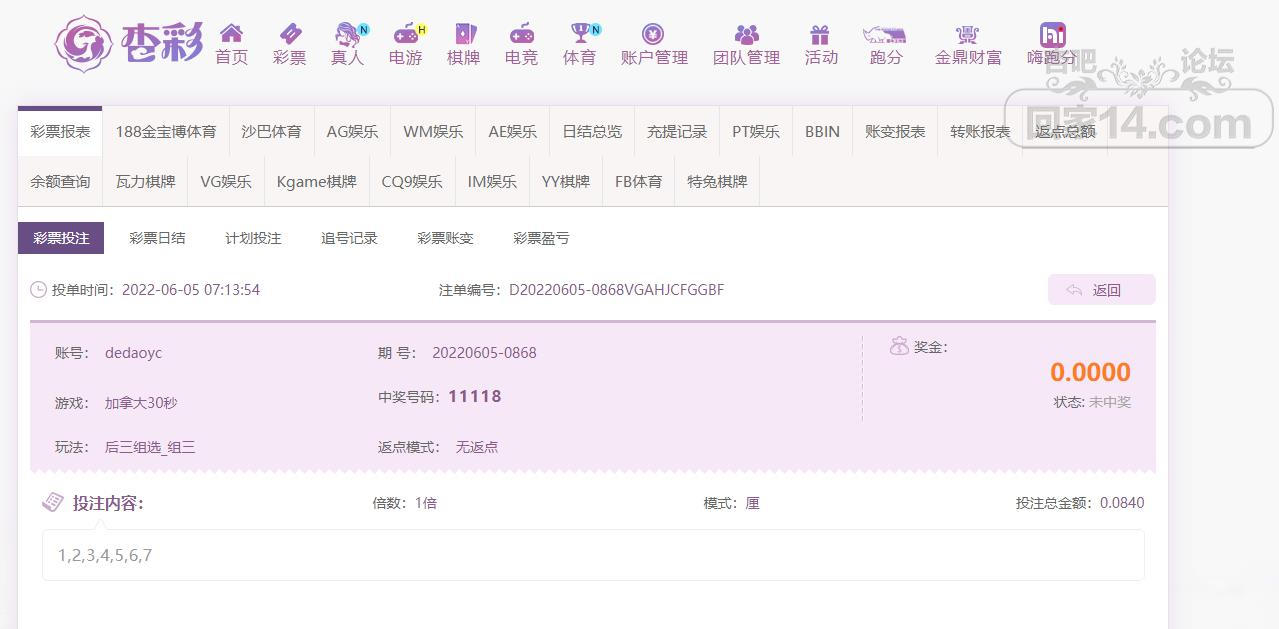The image size is (1279, 629).
Task: Click the 首页 home icon
Action: [x=231, y=34]
